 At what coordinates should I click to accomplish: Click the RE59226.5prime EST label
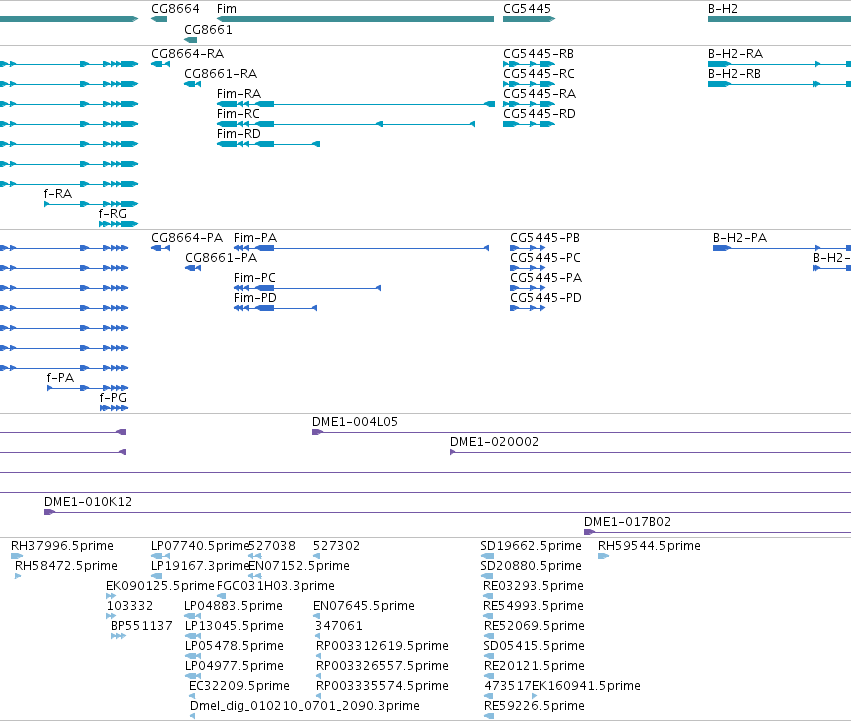tap(534, 706)
